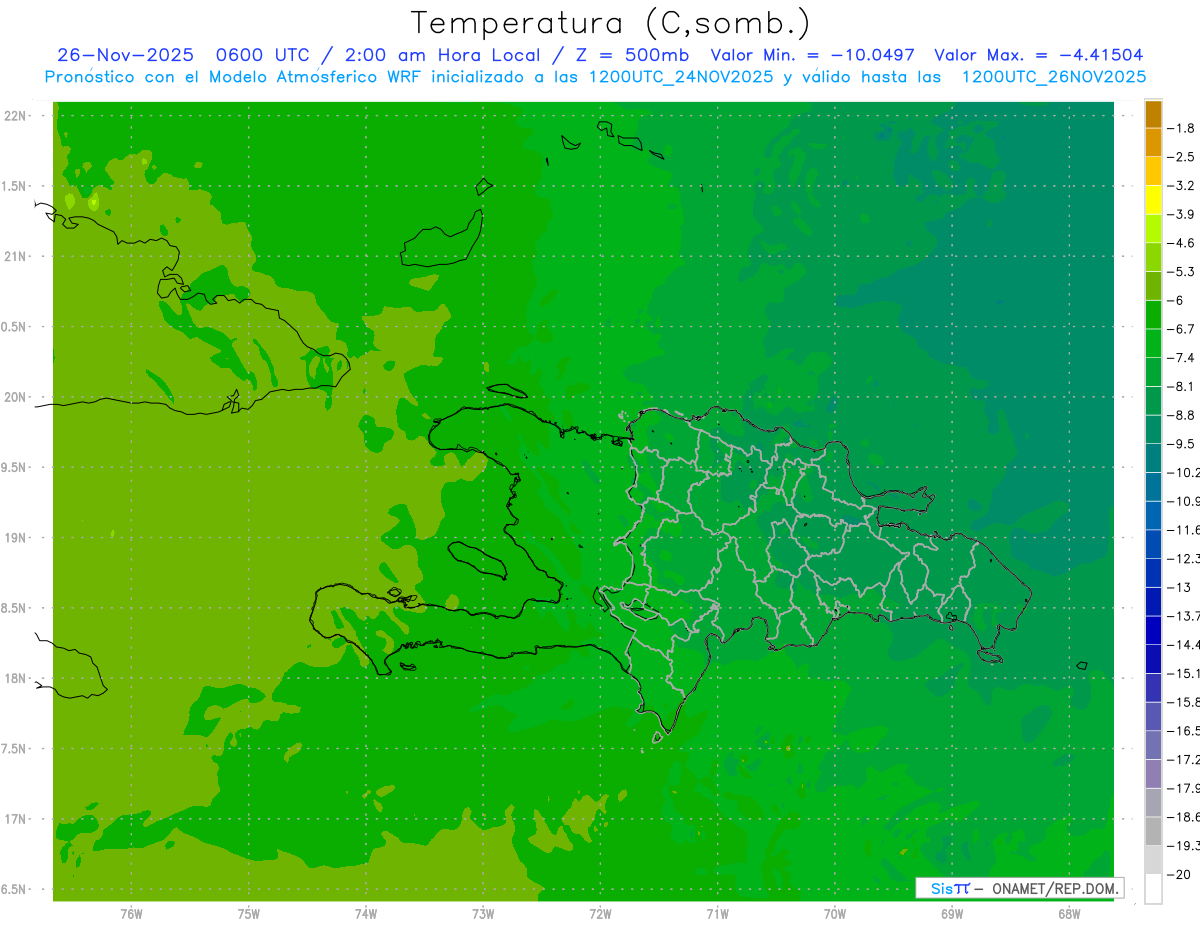Image resolution: width=1200 pixels, height=927 pixels.
Task: Click the '-6.7' legend value
Action: (x=1181, y=329)
